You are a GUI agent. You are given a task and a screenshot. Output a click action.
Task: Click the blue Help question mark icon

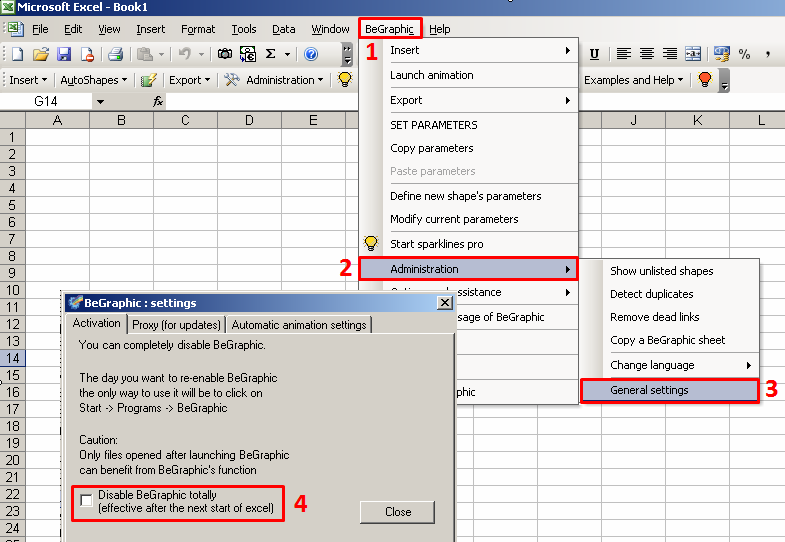[311, 54]
